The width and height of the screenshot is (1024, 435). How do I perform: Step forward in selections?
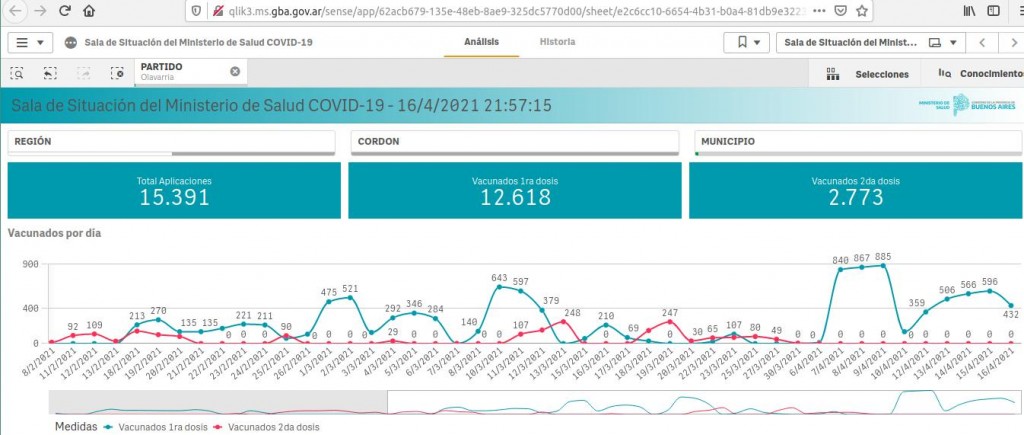[x=84, y=73]
